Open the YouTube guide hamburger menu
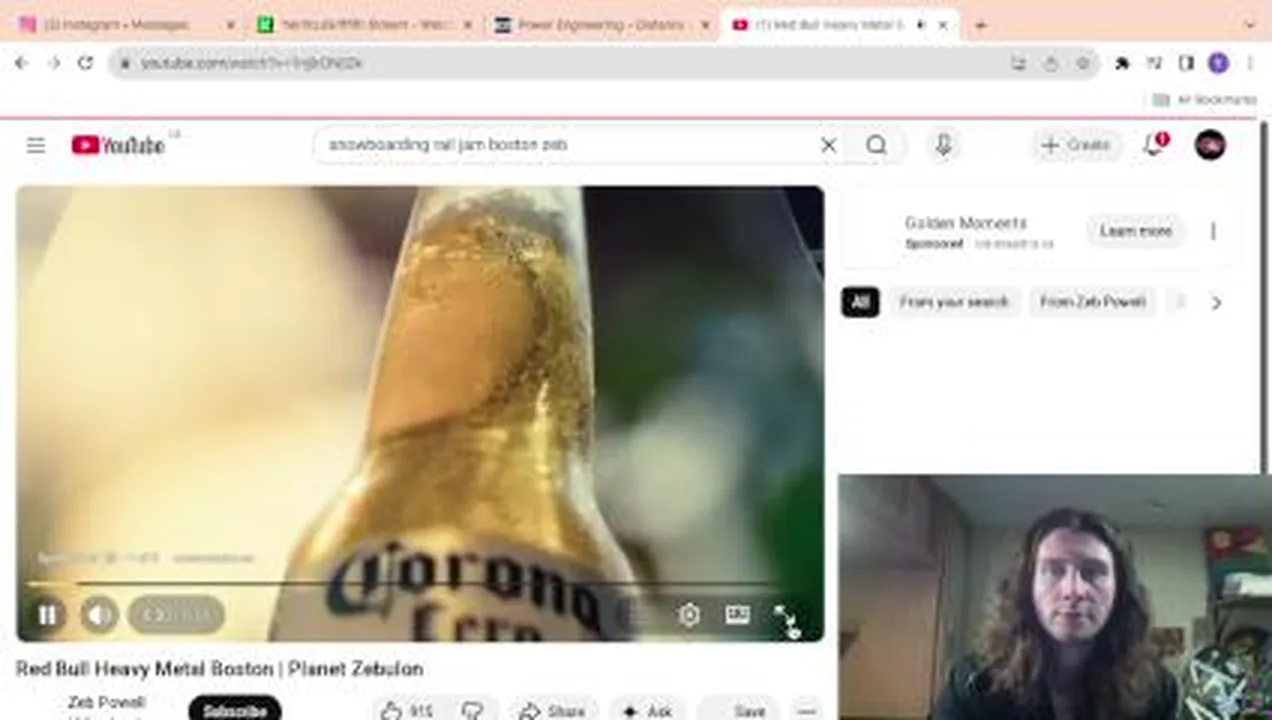The width and height of the screenshot is (1272, 720). click(x=36, y=145)
